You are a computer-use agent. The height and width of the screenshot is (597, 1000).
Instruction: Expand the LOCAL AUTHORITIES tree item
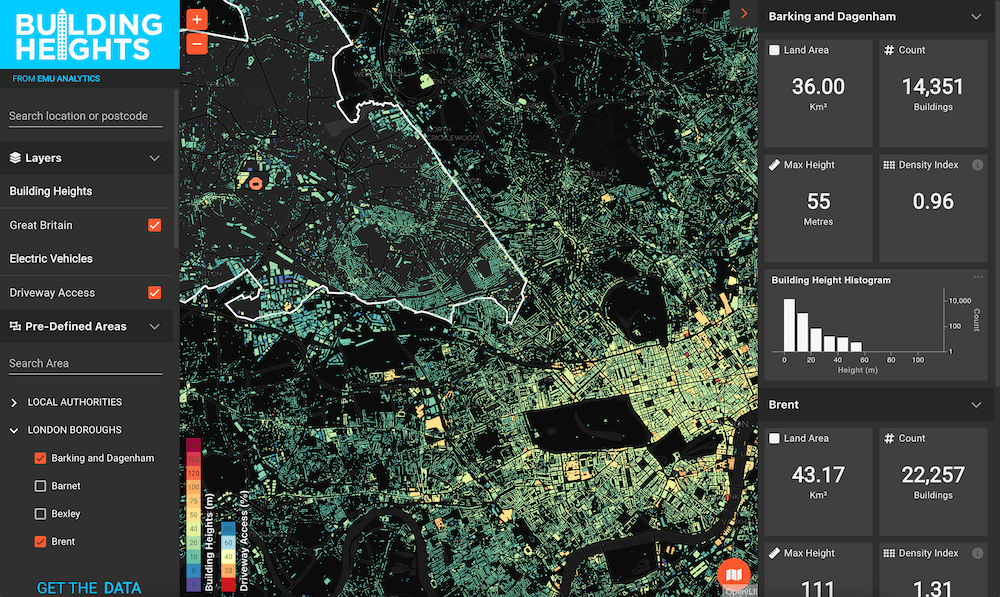(15, 402)
